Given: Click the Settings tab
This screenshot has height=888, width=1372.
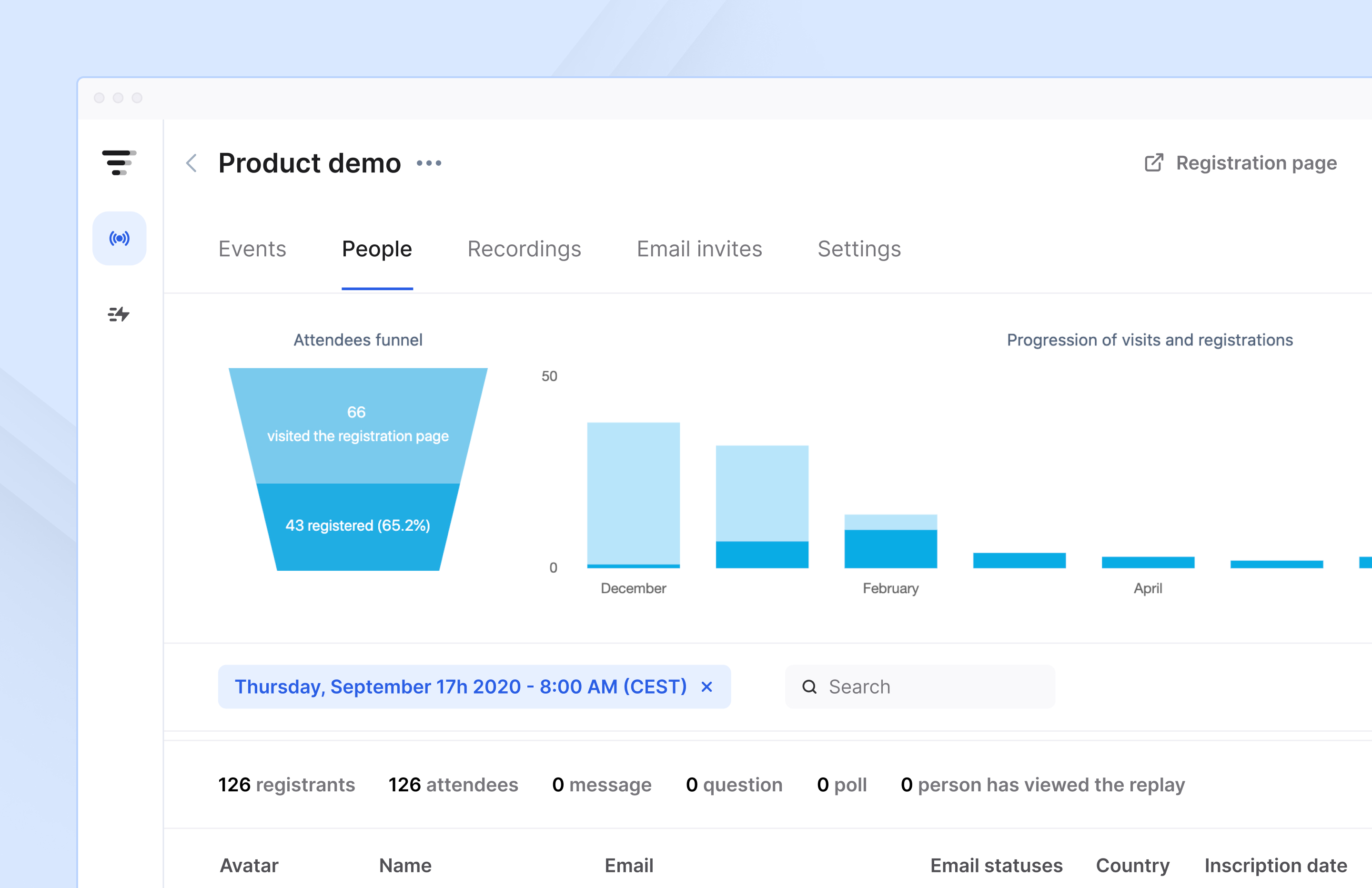Looking at the screenshot, I should click(x=858, y=248).
